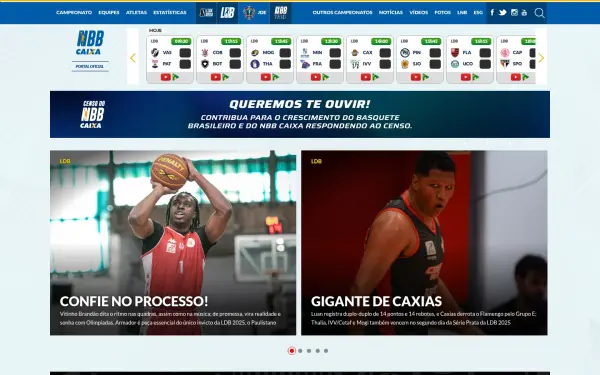
Task: Watch COR vs BOT on YouTube
Action: (215, 77)
